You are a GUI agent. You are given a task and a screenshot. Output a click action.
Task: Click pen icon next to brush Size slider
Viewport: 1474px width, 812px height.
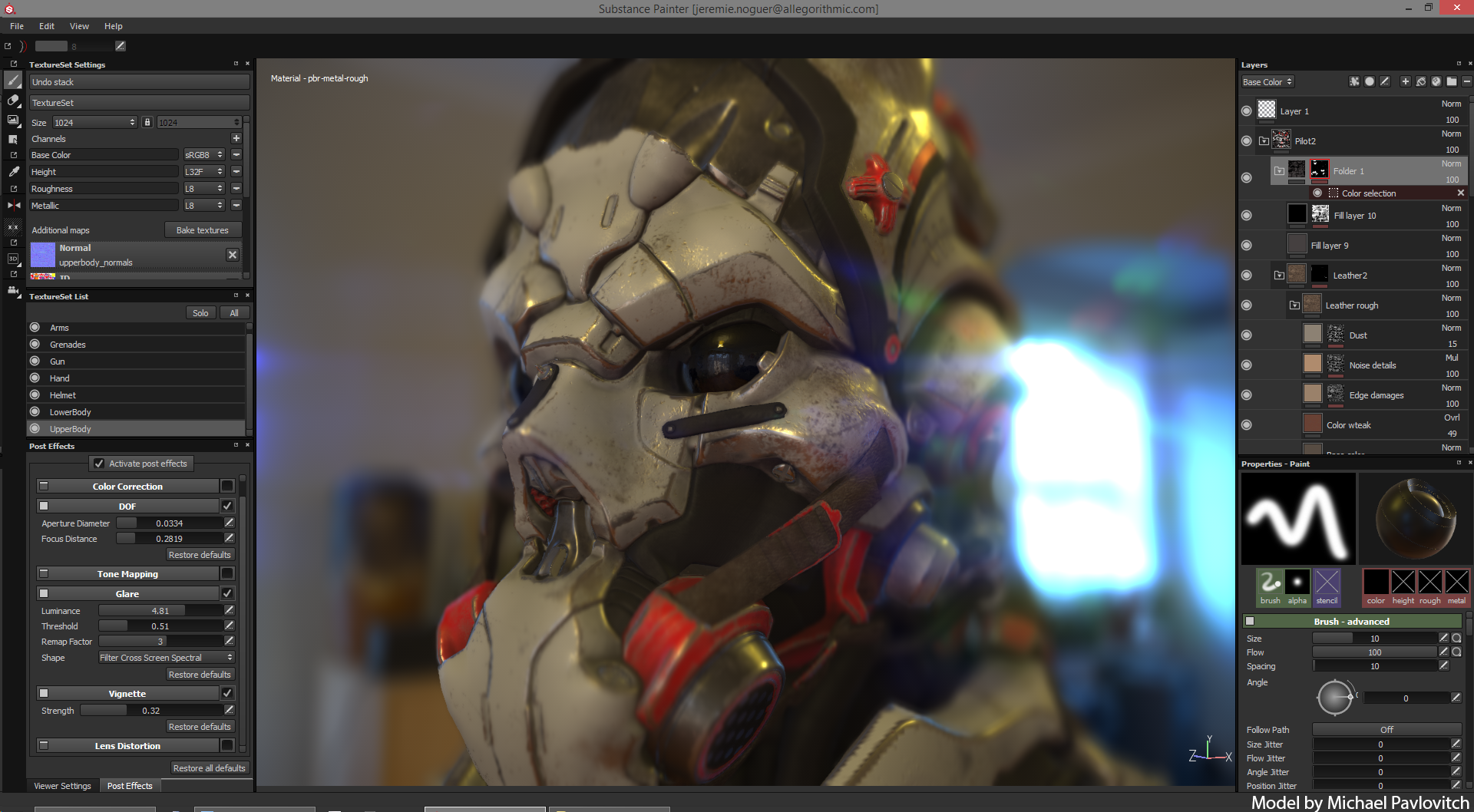point(1443,638)
